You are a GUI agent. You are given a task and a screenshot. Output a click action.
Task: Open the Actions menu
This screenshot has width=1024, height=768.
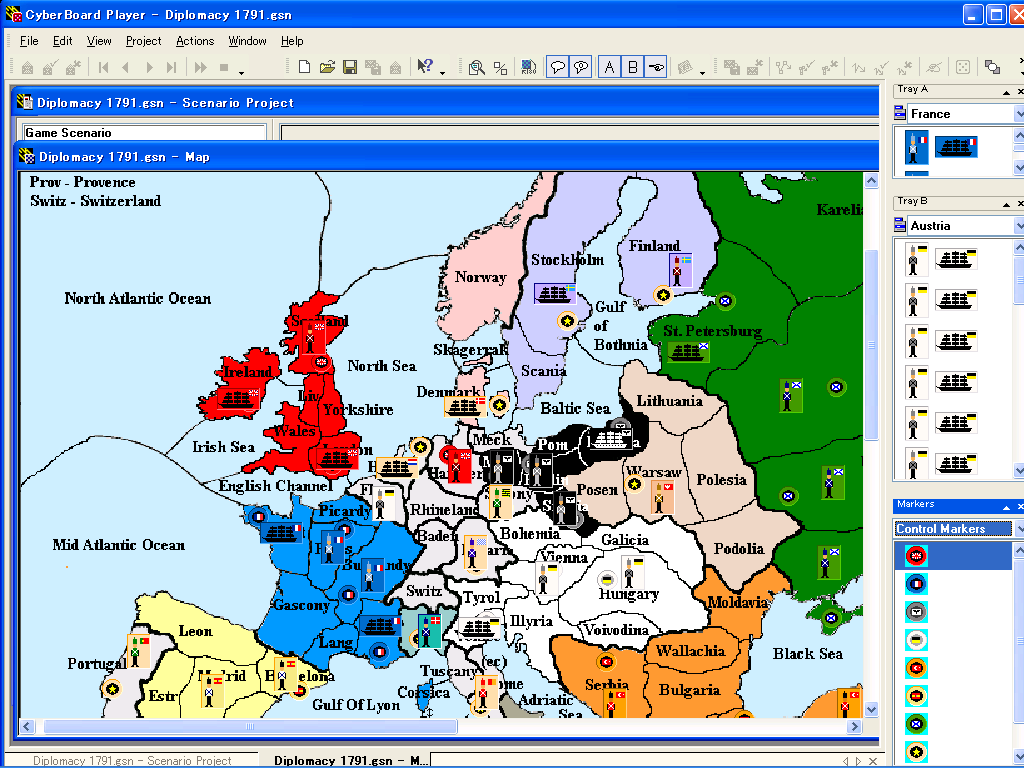coord(195,40)
